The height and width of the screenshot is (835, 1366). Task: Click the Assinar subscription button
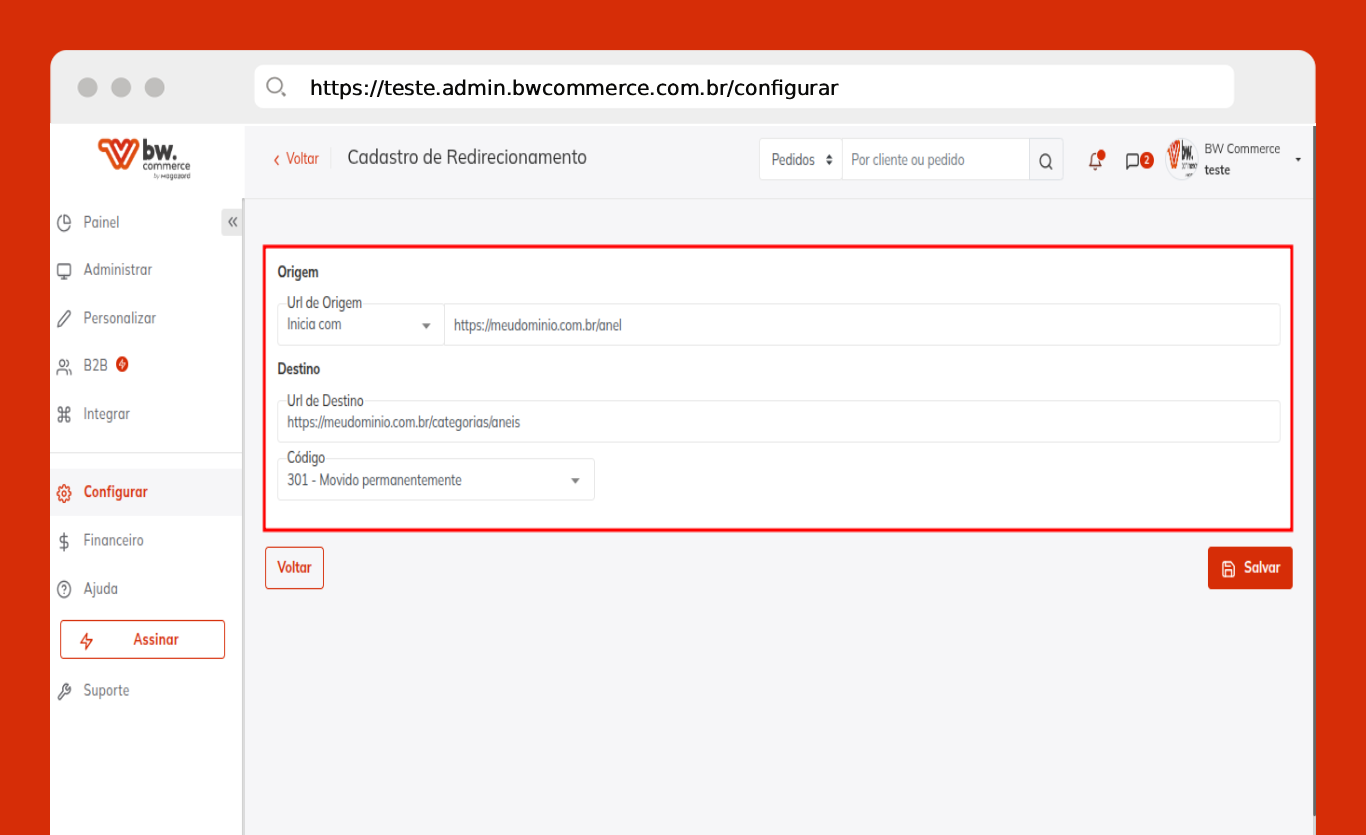[x=142, y=640]
